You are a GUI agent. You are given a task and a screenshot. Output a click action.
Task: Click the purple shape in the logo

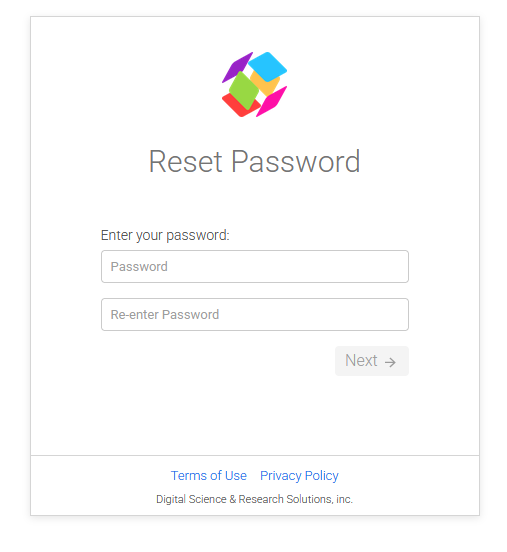pos(237,67)
